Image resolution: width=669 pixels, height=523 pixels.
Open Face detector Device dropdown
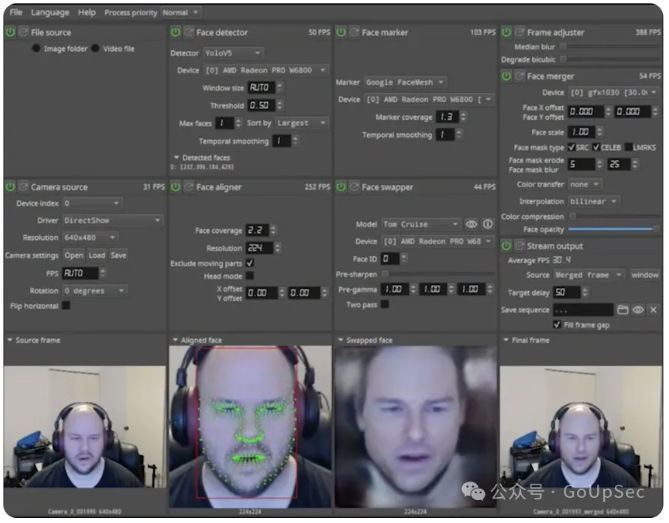[266, 70]
